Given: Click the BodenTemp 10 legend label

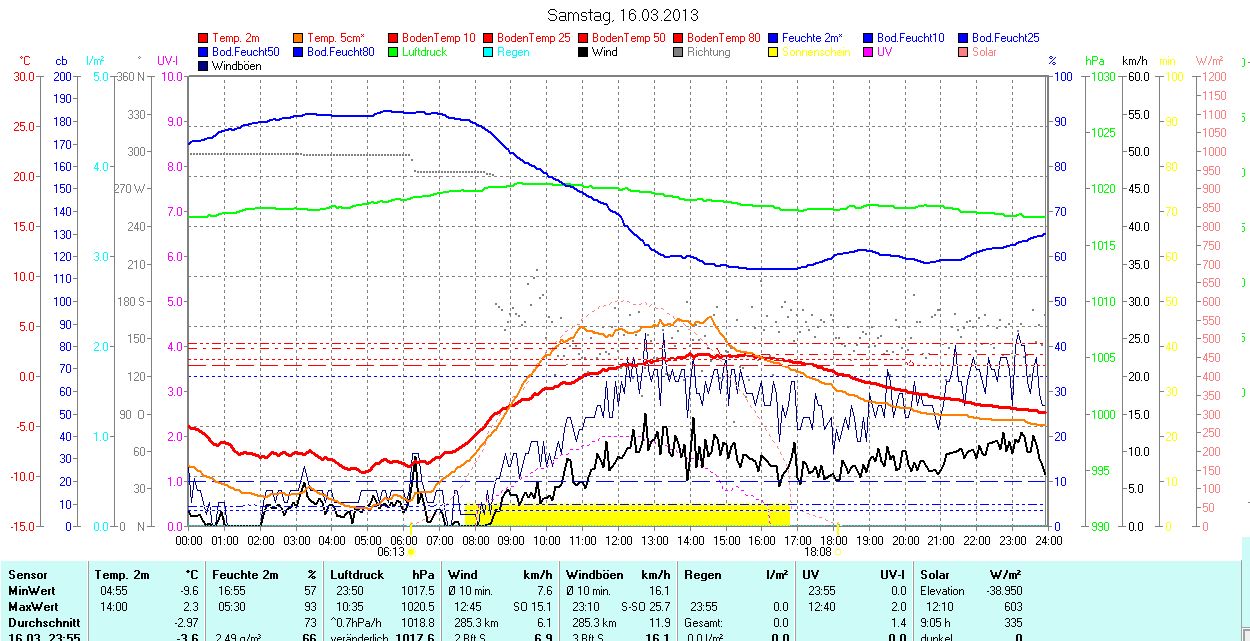Looking at the screenshot, I should coord(439,38).
